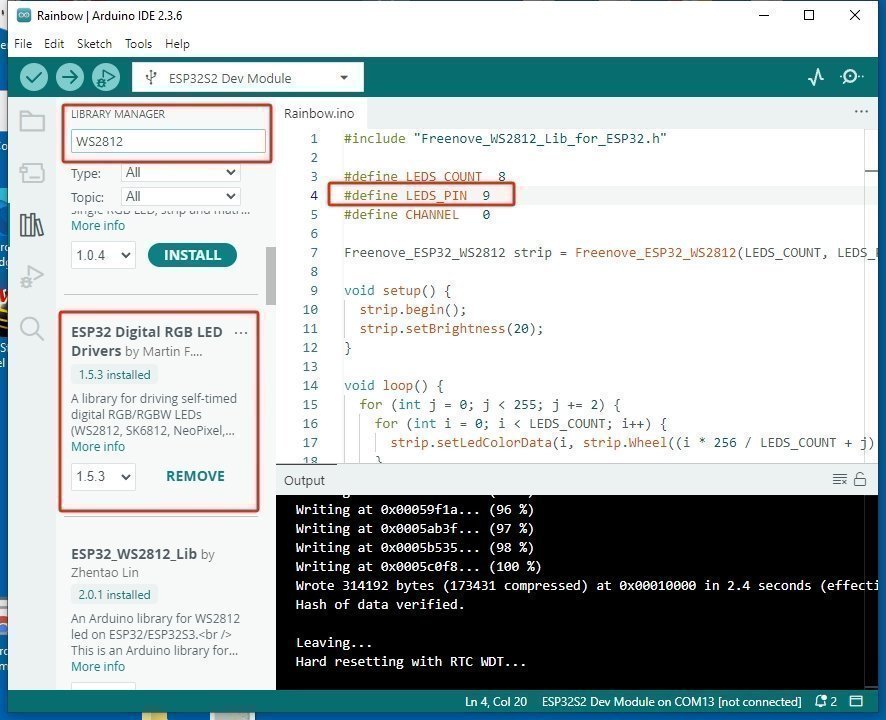The height and width of the screenshot is (720, 886).
Task: Open the Boards Manager sidebar icon
Action: coord(32,173)
